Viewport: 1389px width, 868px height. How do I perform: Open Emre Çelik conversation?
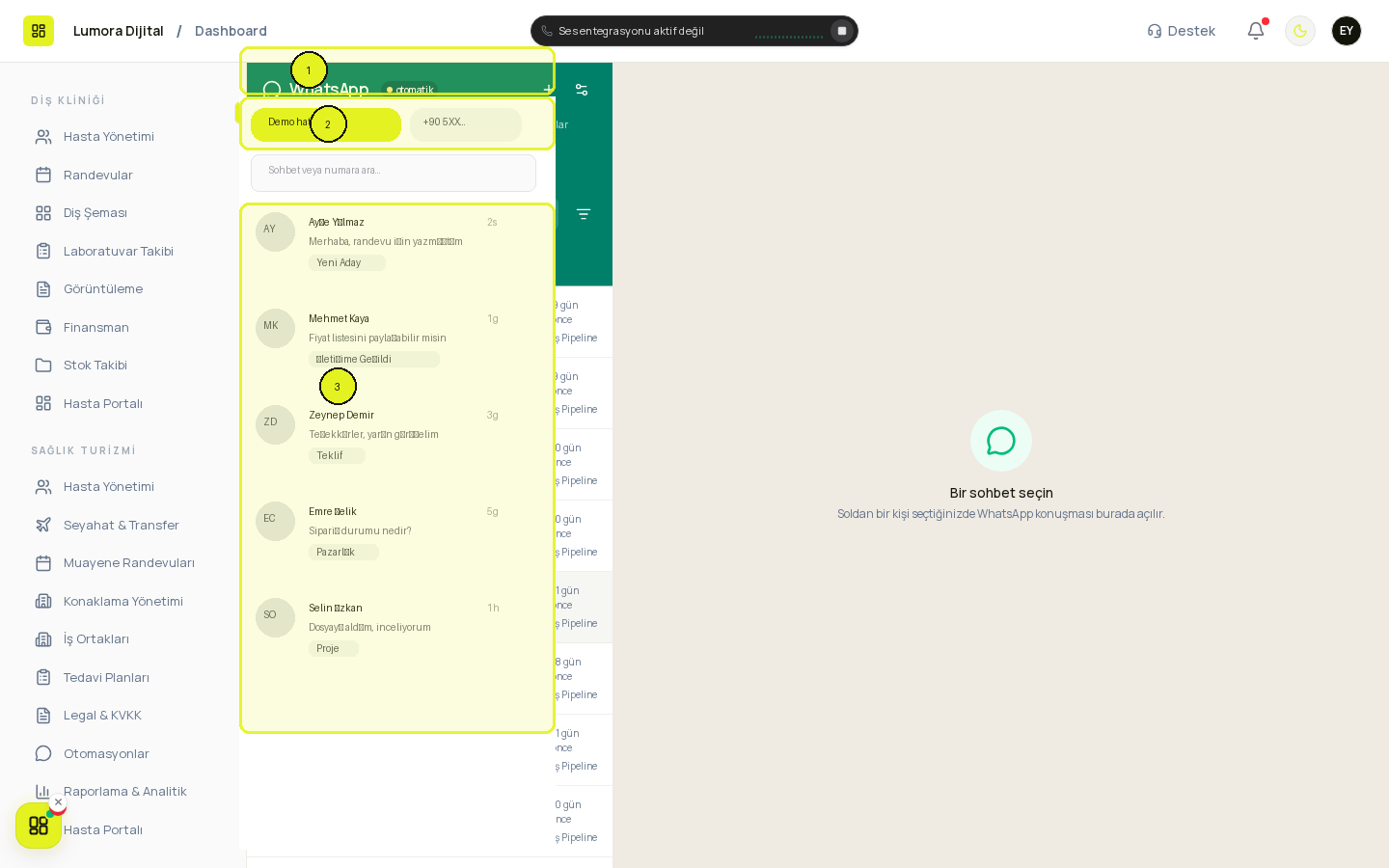coord(397,531)
